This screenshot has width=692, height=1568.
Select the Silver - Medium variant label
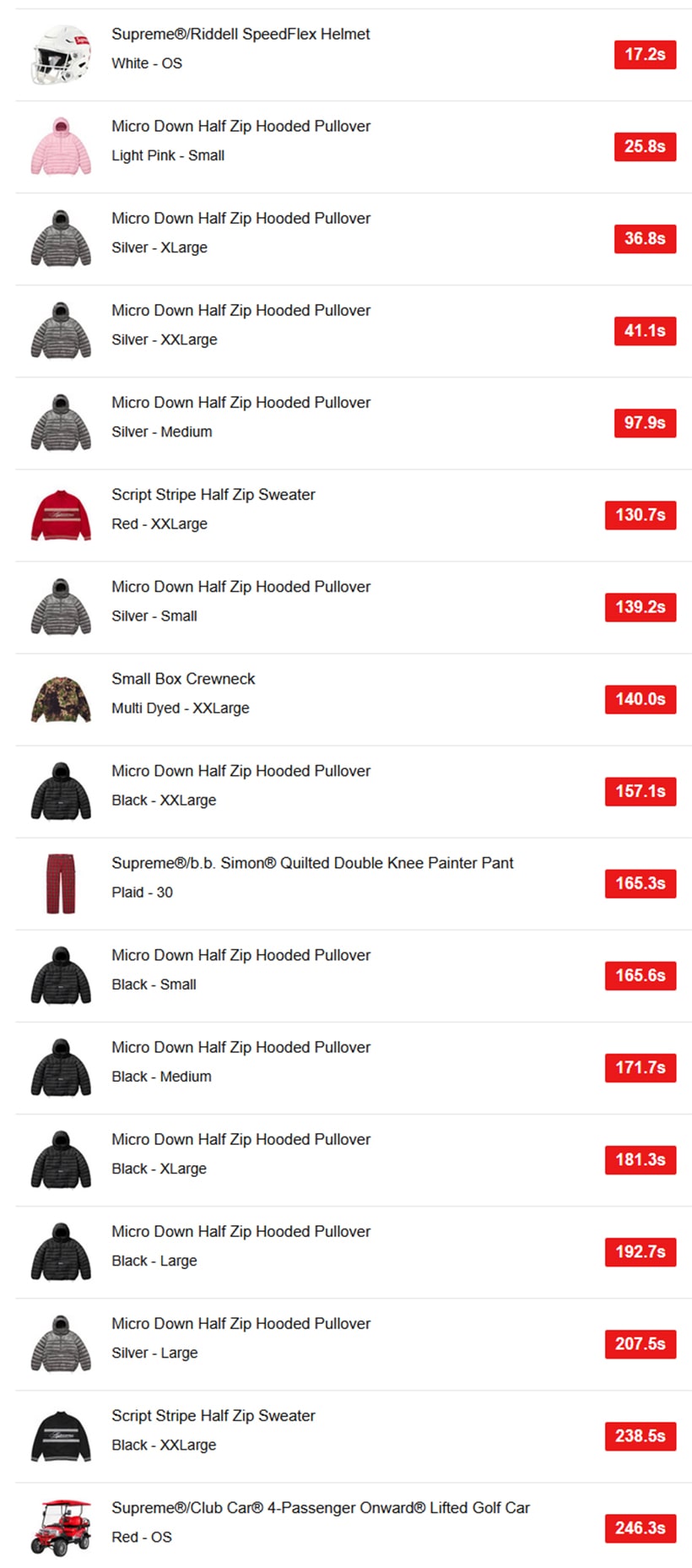click(162, 432)
